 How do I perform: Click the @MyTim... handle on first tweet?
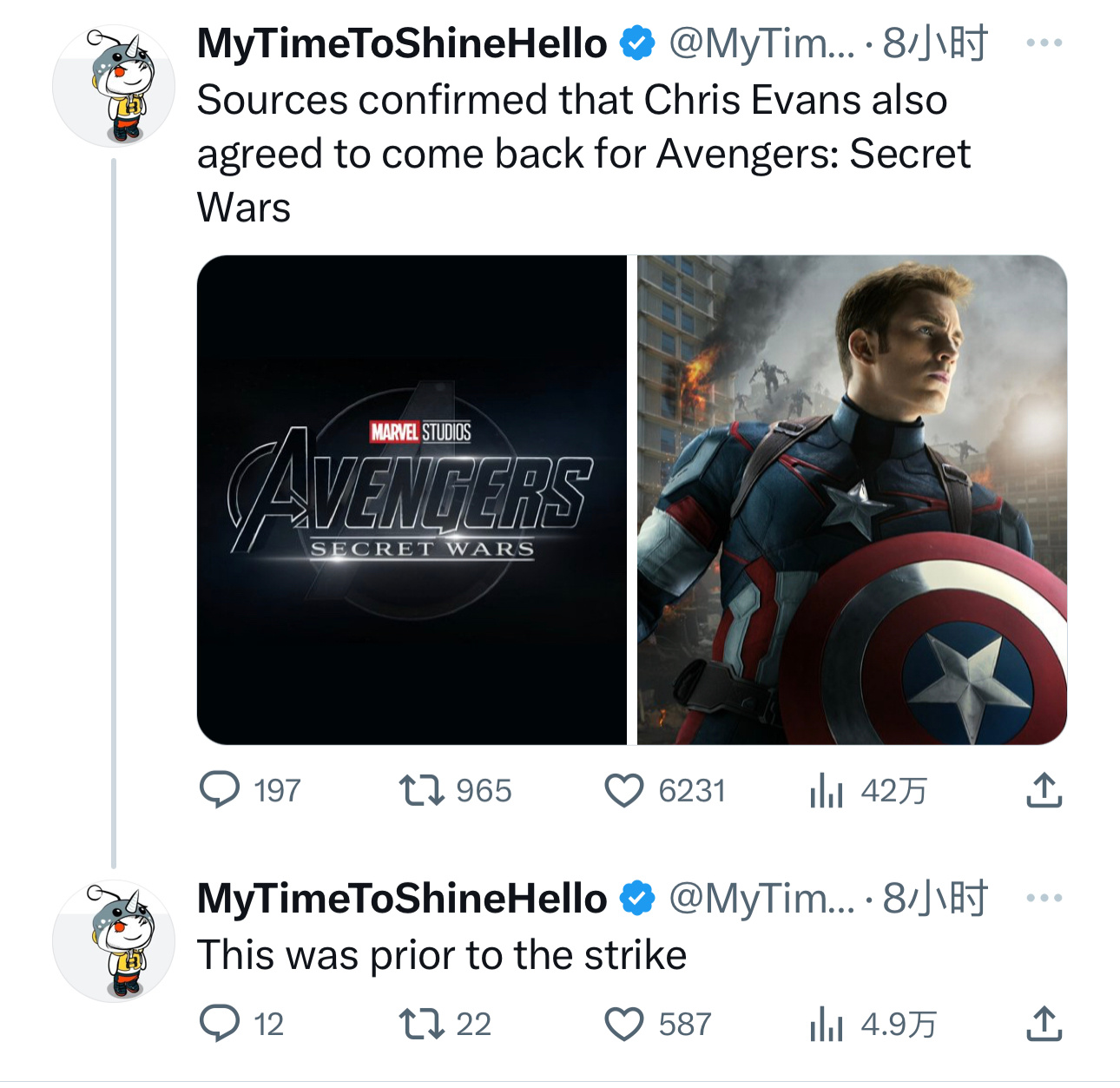click(x=761, y=43)
